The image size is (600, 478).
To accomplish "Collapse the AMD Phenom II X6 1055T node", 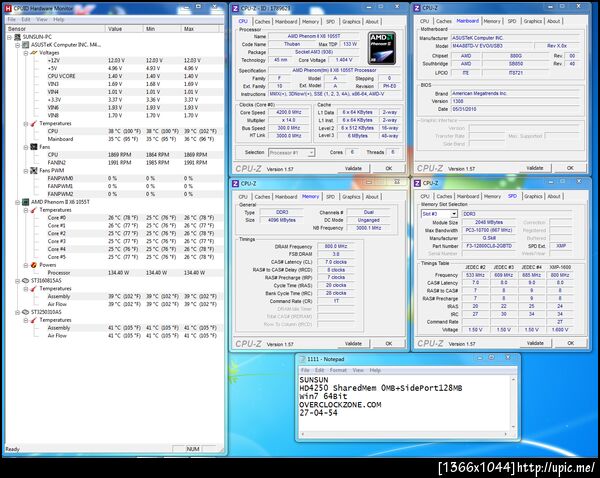I will [x=18, y=202].
